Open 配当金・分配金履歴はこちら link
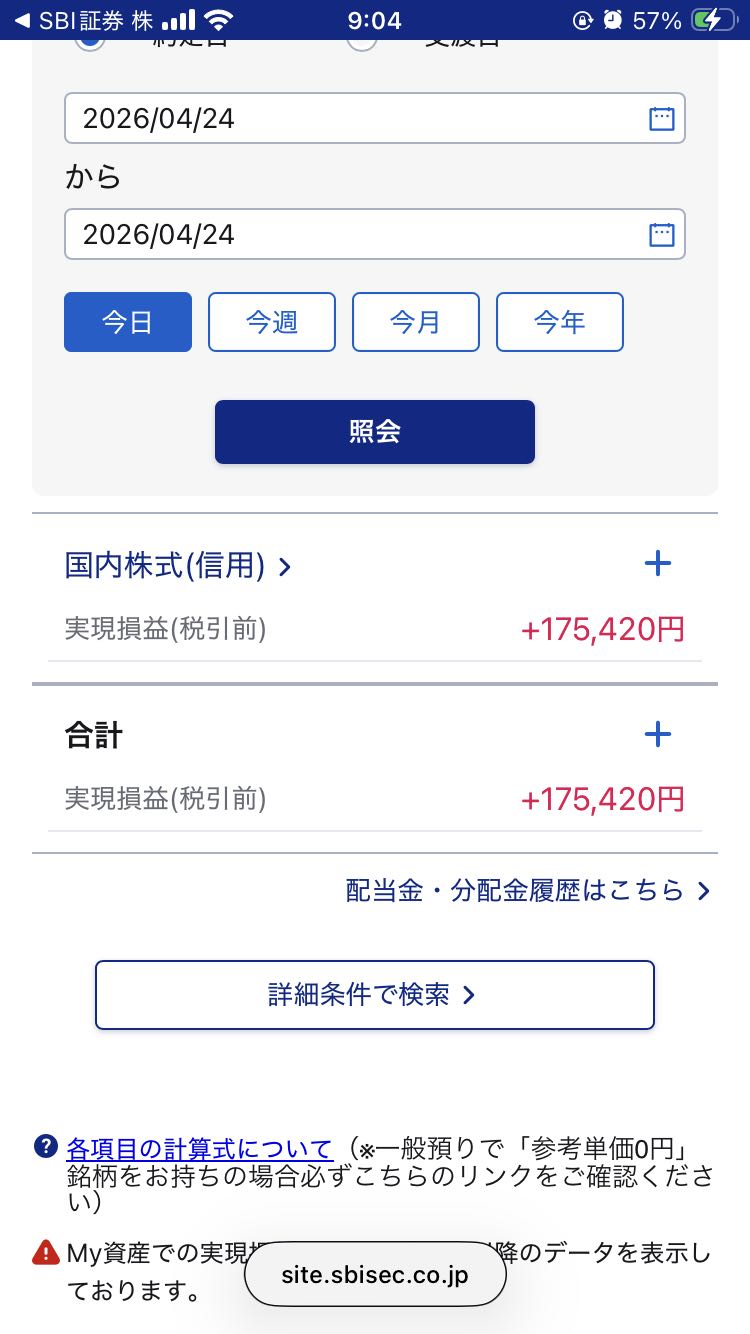Image resolution: width=750 pixels, height=1334 pixels. click(527, 890)
